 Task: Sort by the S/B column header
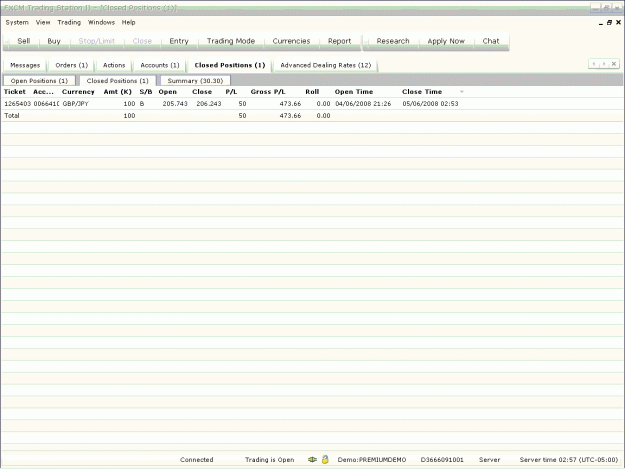click(x=146, y=92)
